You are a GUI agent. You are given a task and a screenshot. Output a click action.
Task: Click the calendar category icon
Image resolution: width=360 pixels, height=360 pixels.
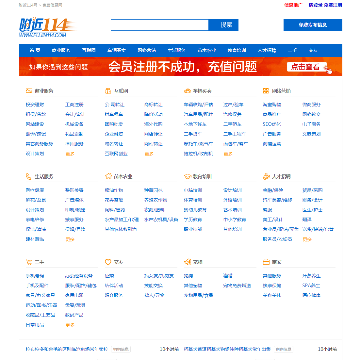[266, 262]
